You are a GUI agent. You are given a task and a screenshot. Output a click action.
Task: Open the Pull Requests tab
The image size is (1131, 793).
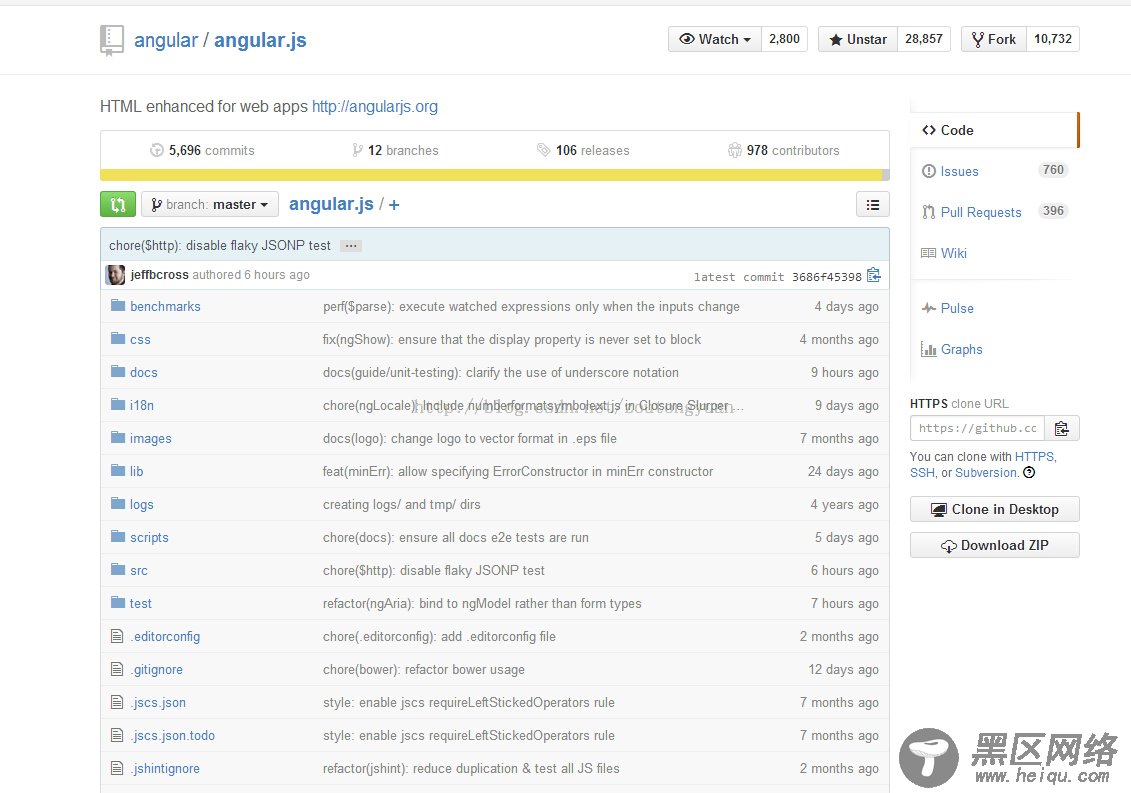[x=993, y=212]
